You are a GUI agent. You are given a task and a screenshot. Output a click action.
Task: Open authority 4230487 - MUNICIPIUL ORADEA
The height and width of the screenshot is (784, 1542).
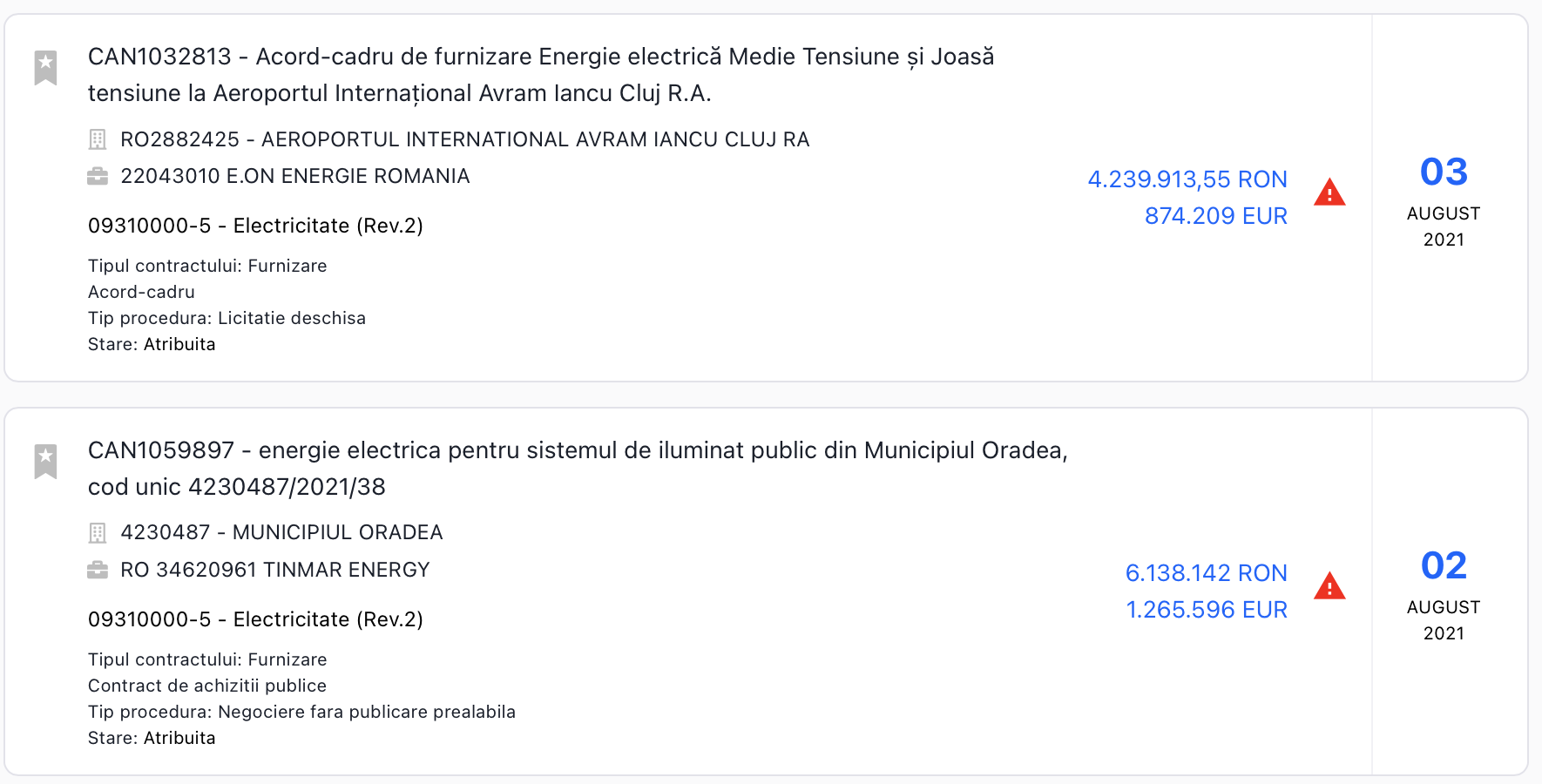click(281, 532)
